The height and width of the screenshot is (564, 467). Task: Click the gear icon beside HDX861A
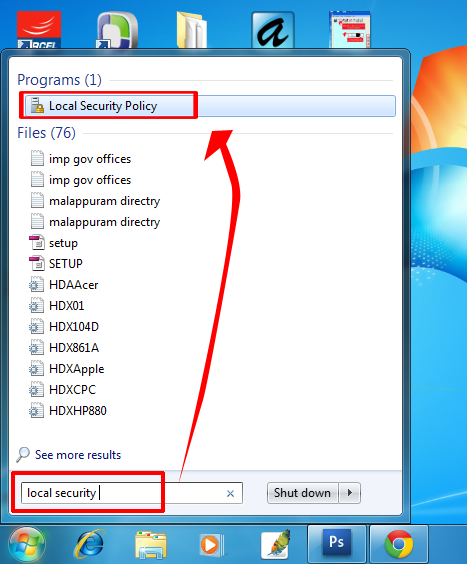coord(36,347)
